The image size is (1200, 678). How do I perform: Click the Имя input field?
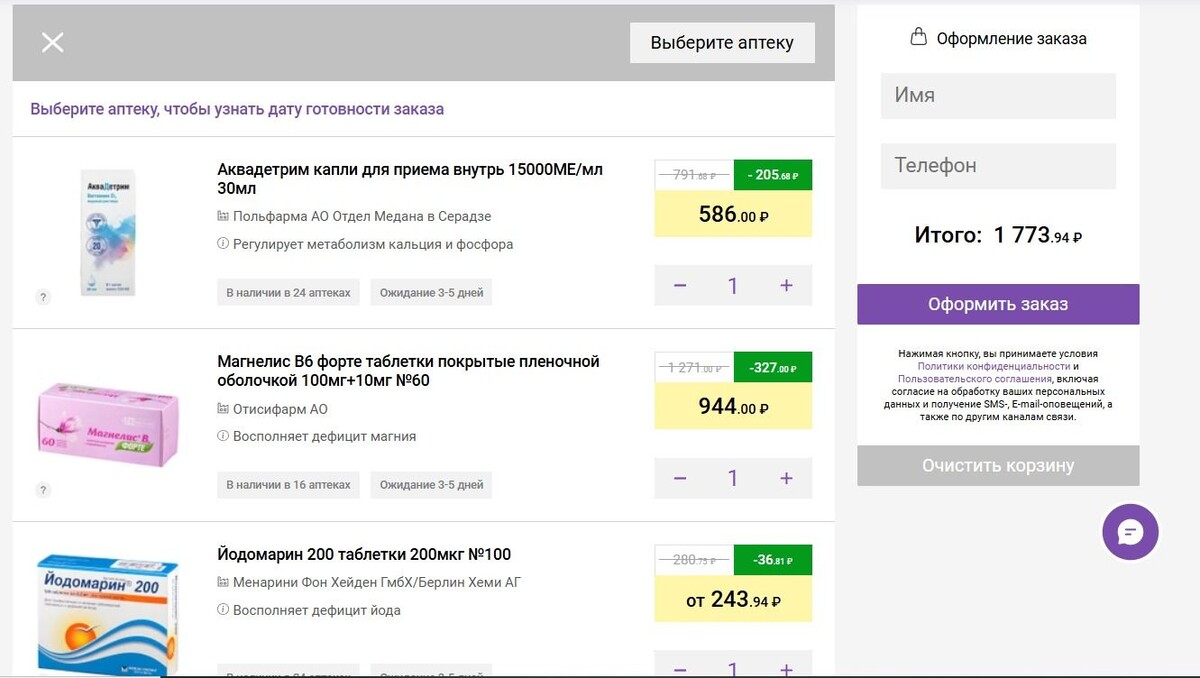(997, 96)
